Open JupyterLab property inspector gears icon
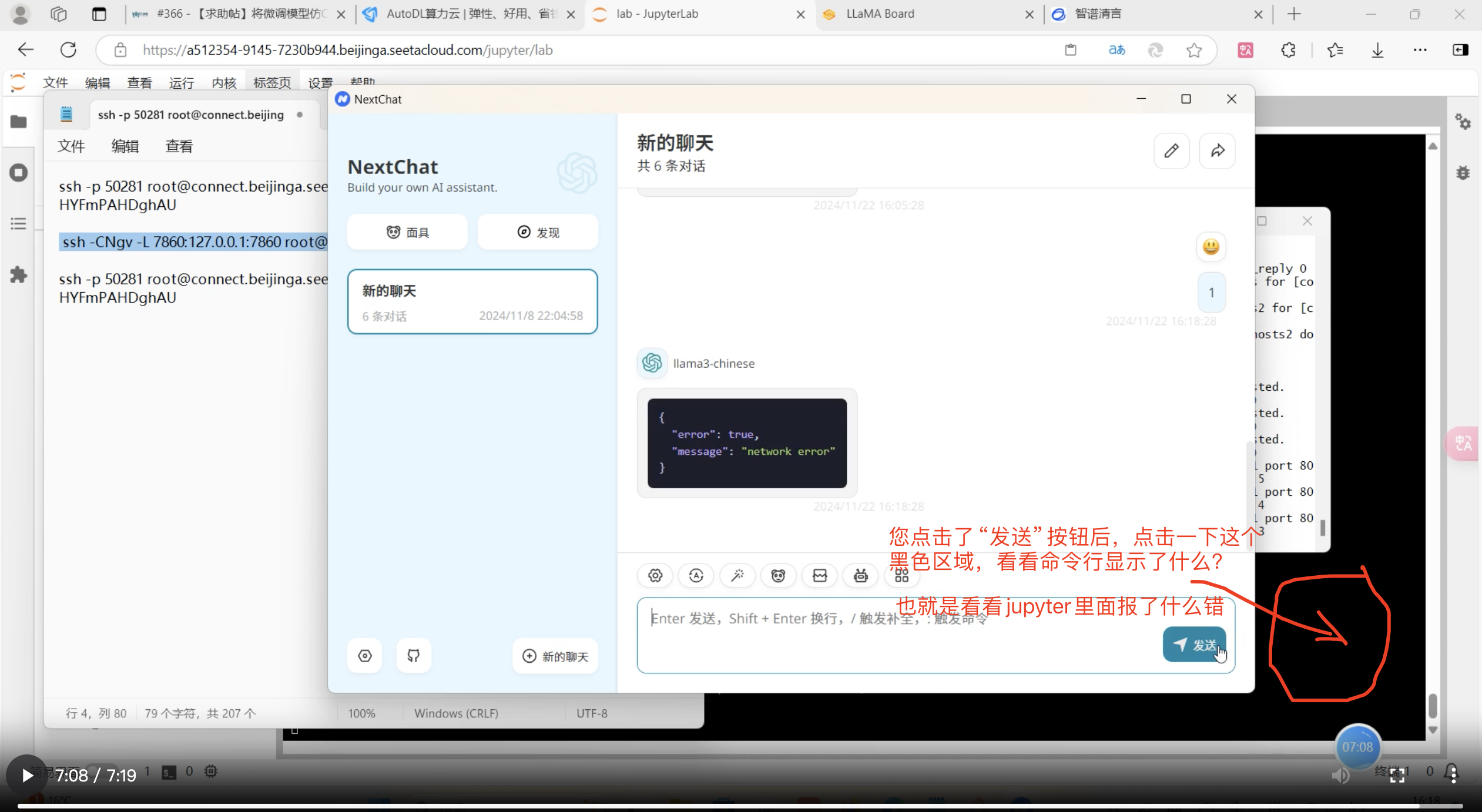Screen dimensions: 1482x812 point(1463,122)
